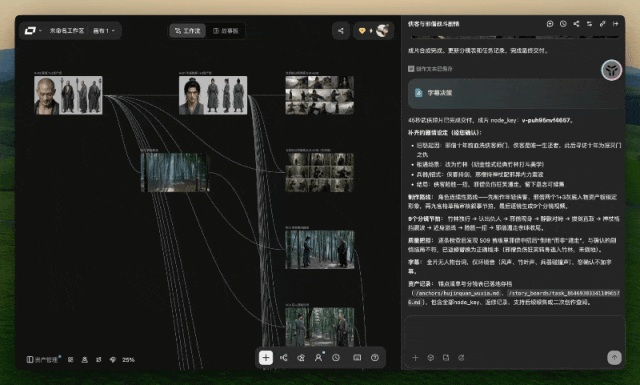Click the shapes icon in bottom toolbar
The width and height of the screenshot is (640, 385).
tap(301, 358)
